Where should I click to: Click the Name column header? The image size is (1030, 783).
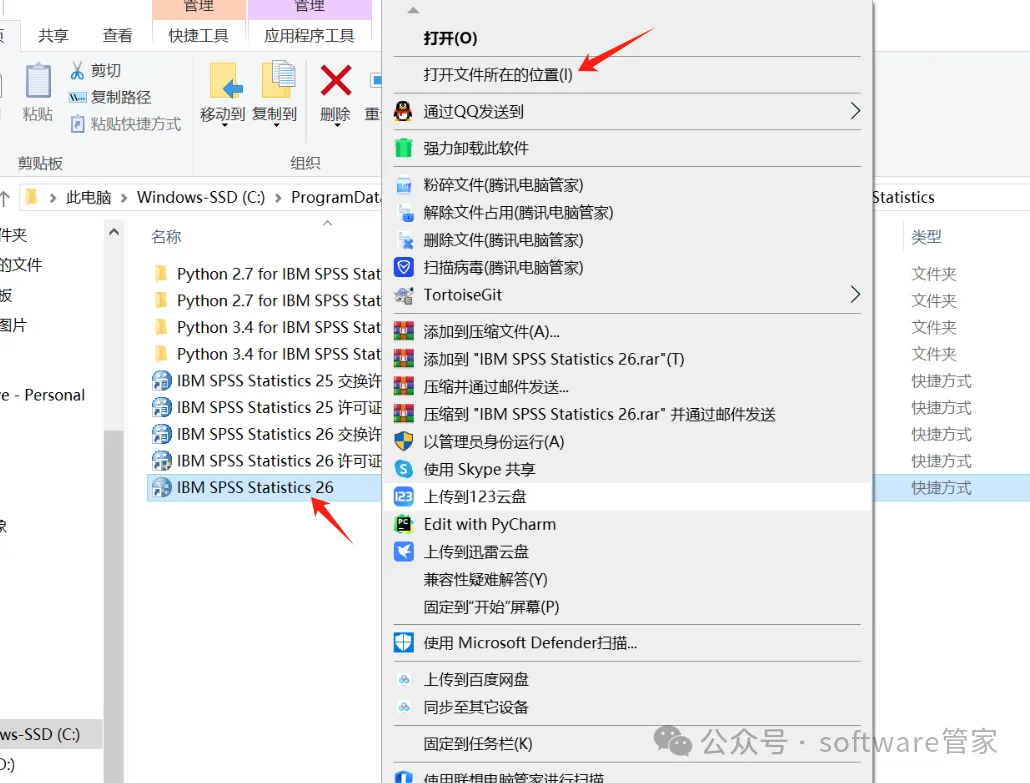click(166, 236)
